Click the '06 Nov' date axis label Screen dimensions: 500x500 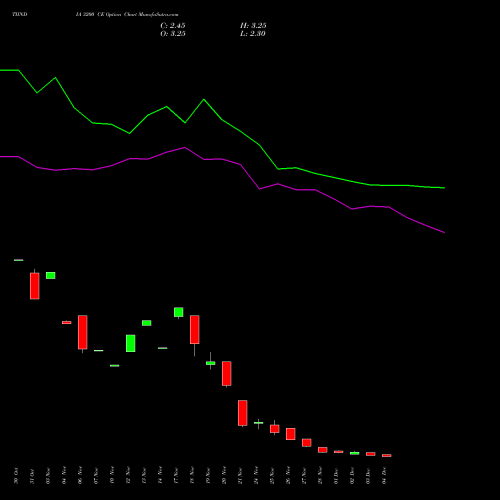click(x=80, y=476)
